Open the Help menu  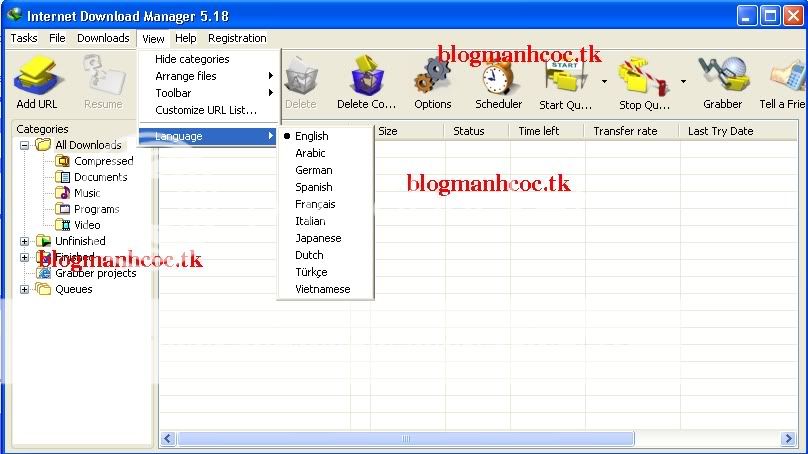186,38
